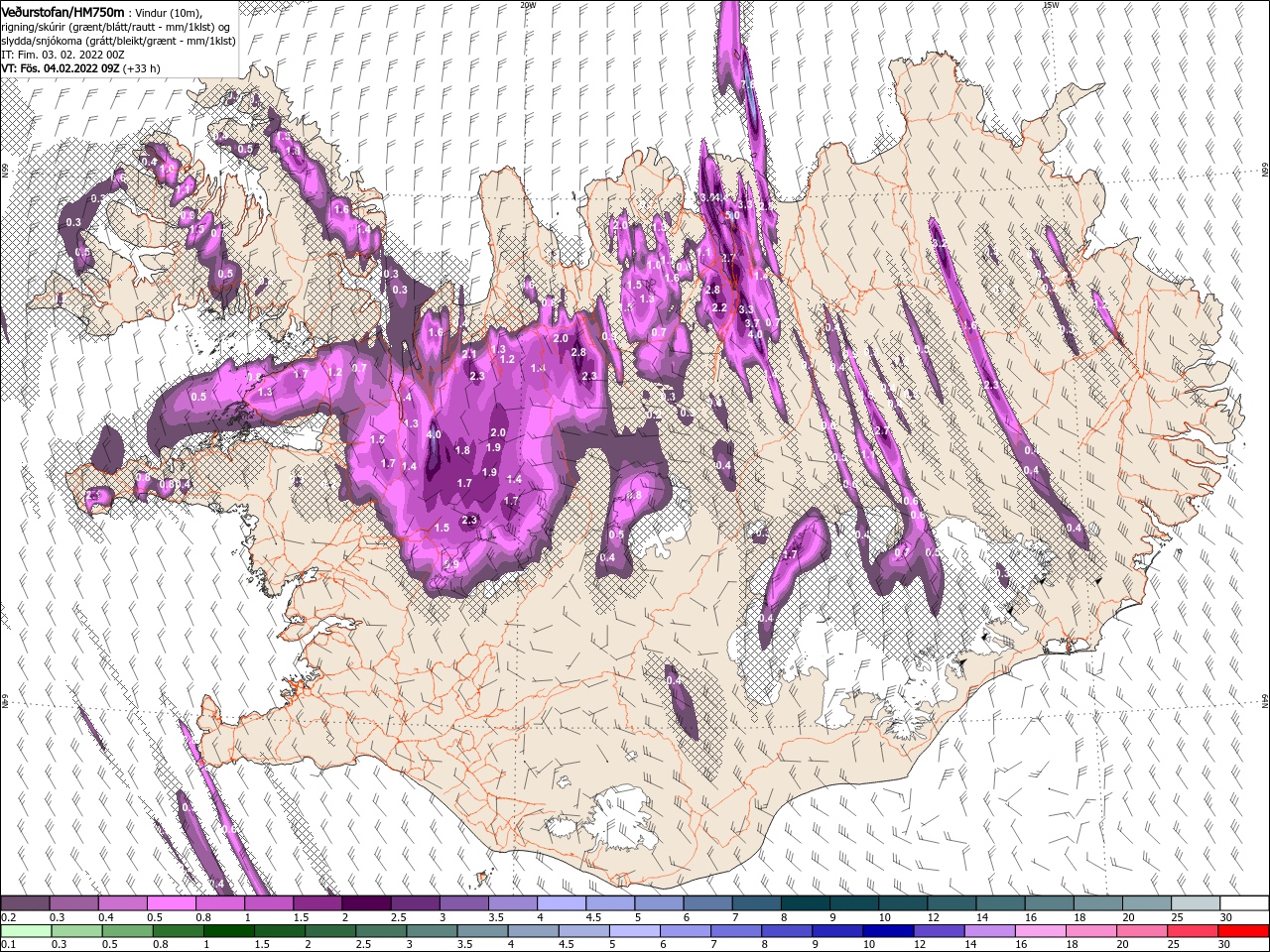This screenshot has width=1270, height=952.
Task: Pick the 0.8 swatch in upper snow legend
Action: coord(219,903)
